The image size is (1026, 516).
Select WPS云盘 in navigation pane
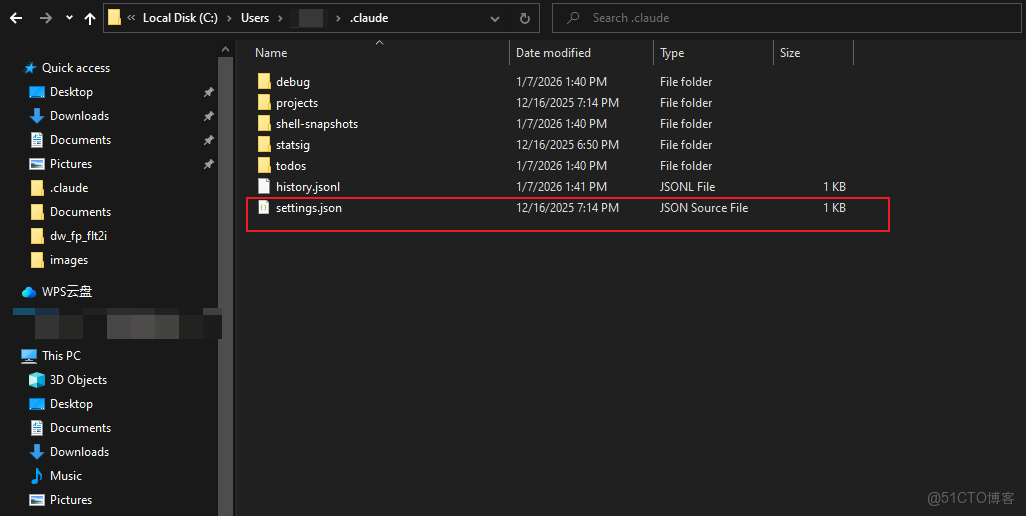pyautogui.click(x=67, y=292)
